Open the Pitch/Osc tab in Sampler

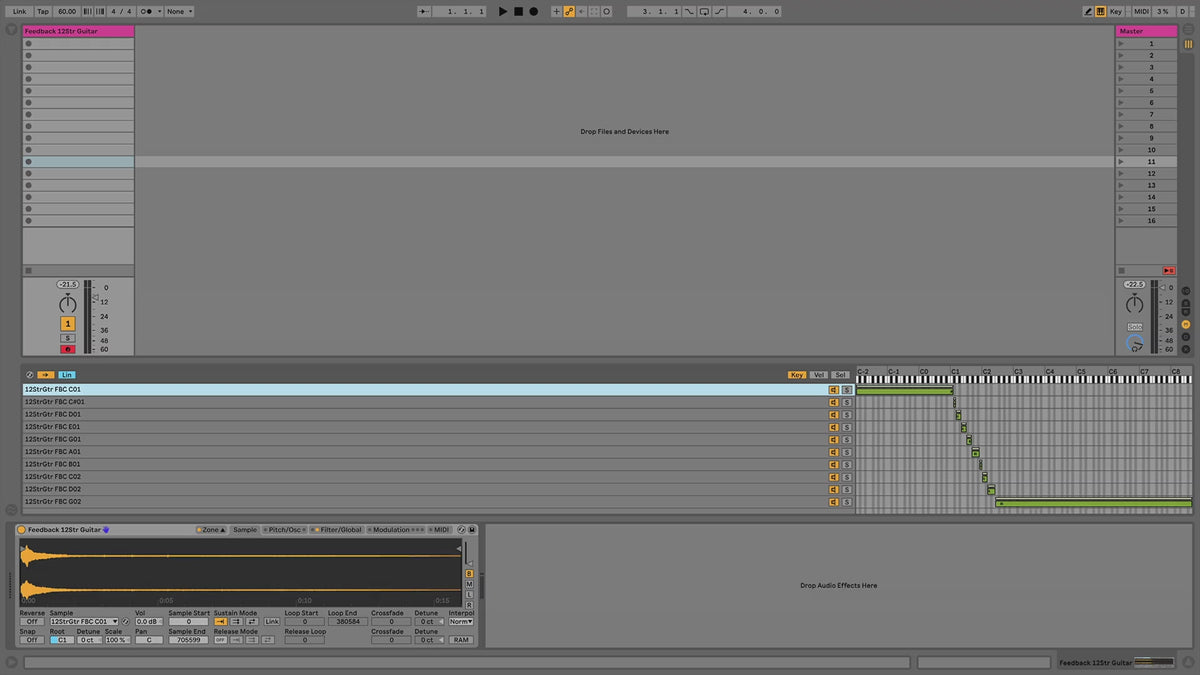click(x=285, y=530)
